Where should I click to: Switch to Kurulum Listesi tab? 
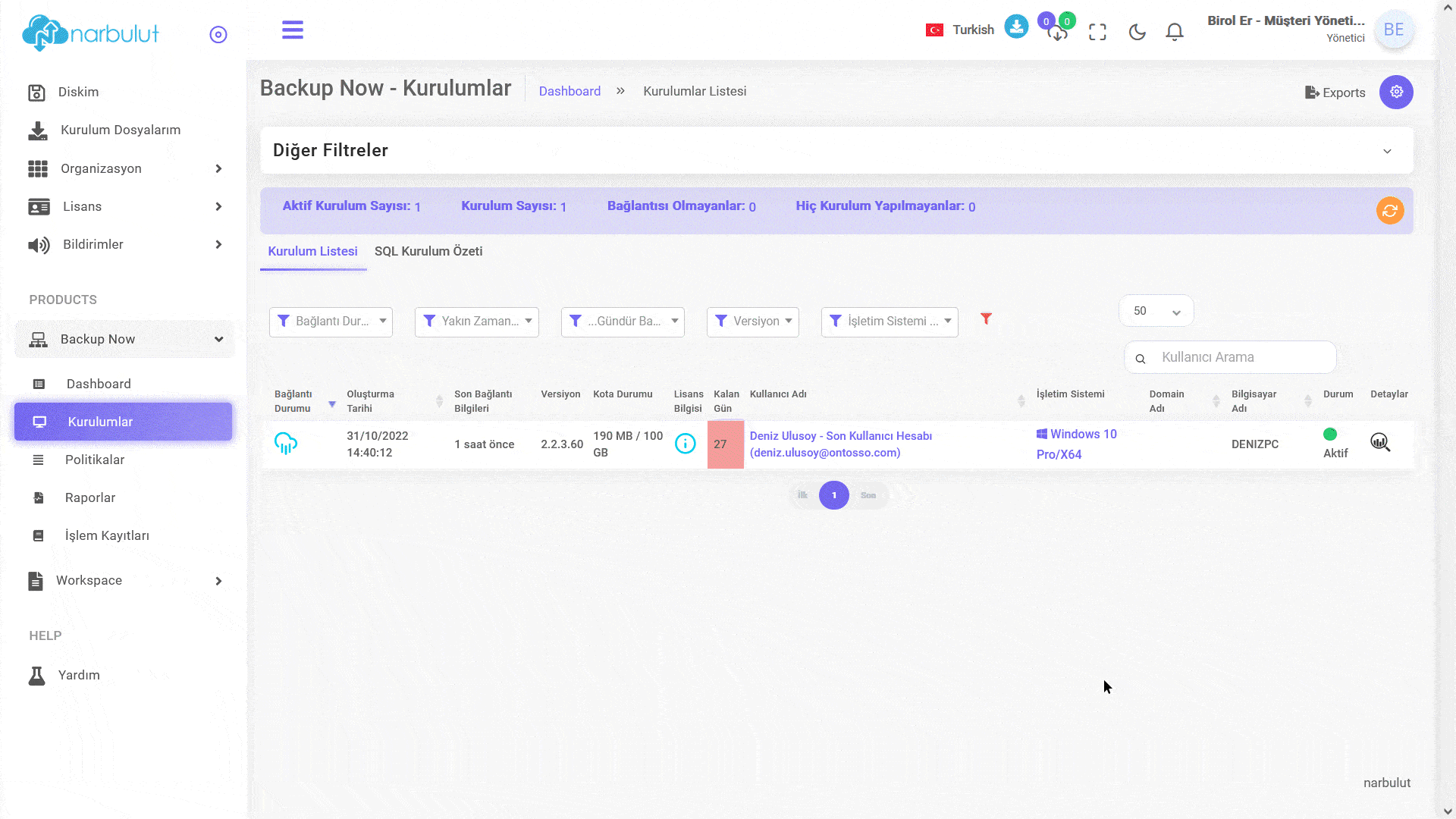(312, 252)
